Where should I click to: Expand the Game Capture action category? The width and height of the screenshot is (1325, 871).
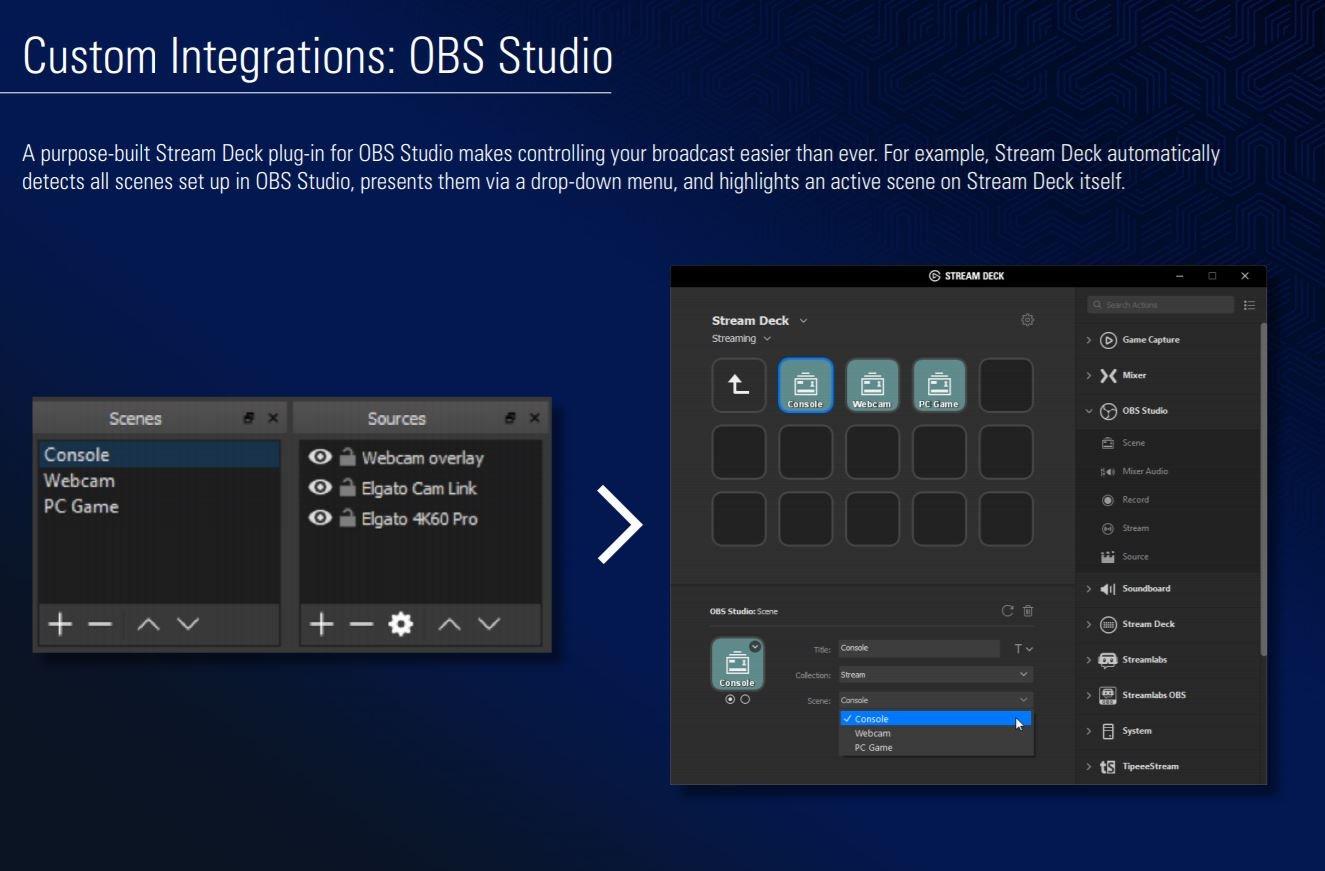[1089, 340]
